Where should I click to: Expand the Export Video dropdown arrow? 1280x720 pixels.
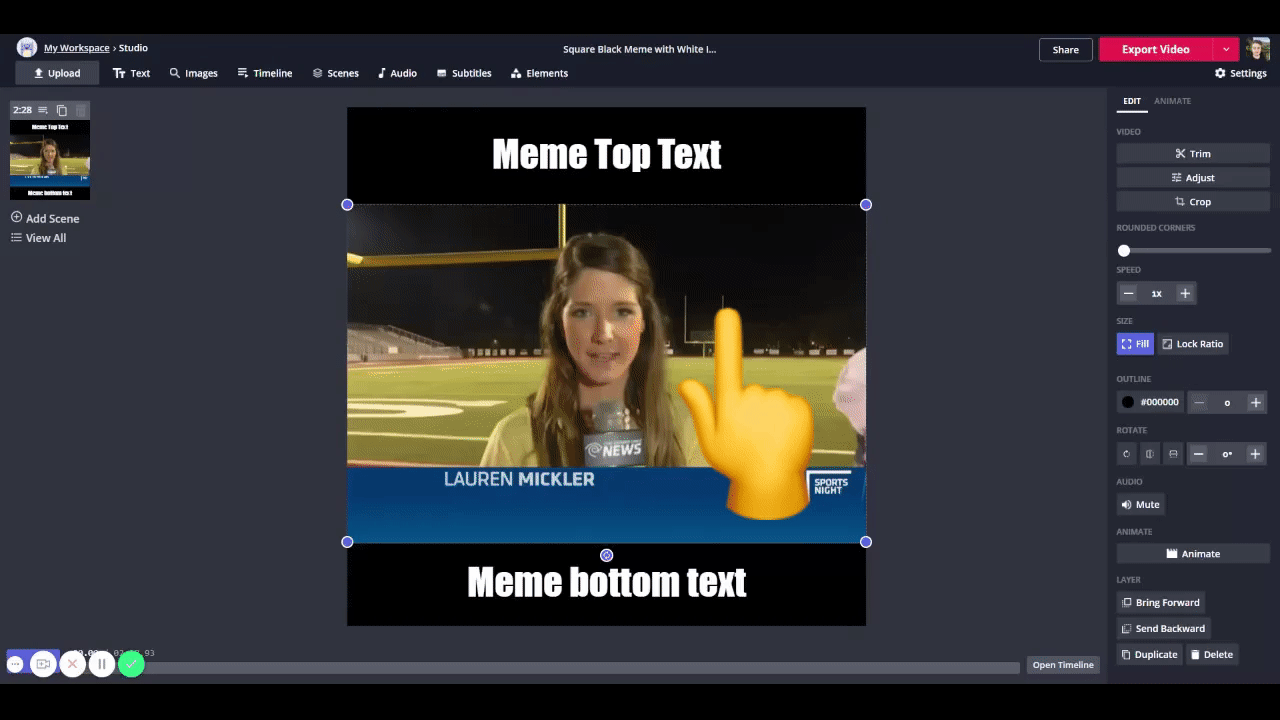click(x=1226, y=49)
